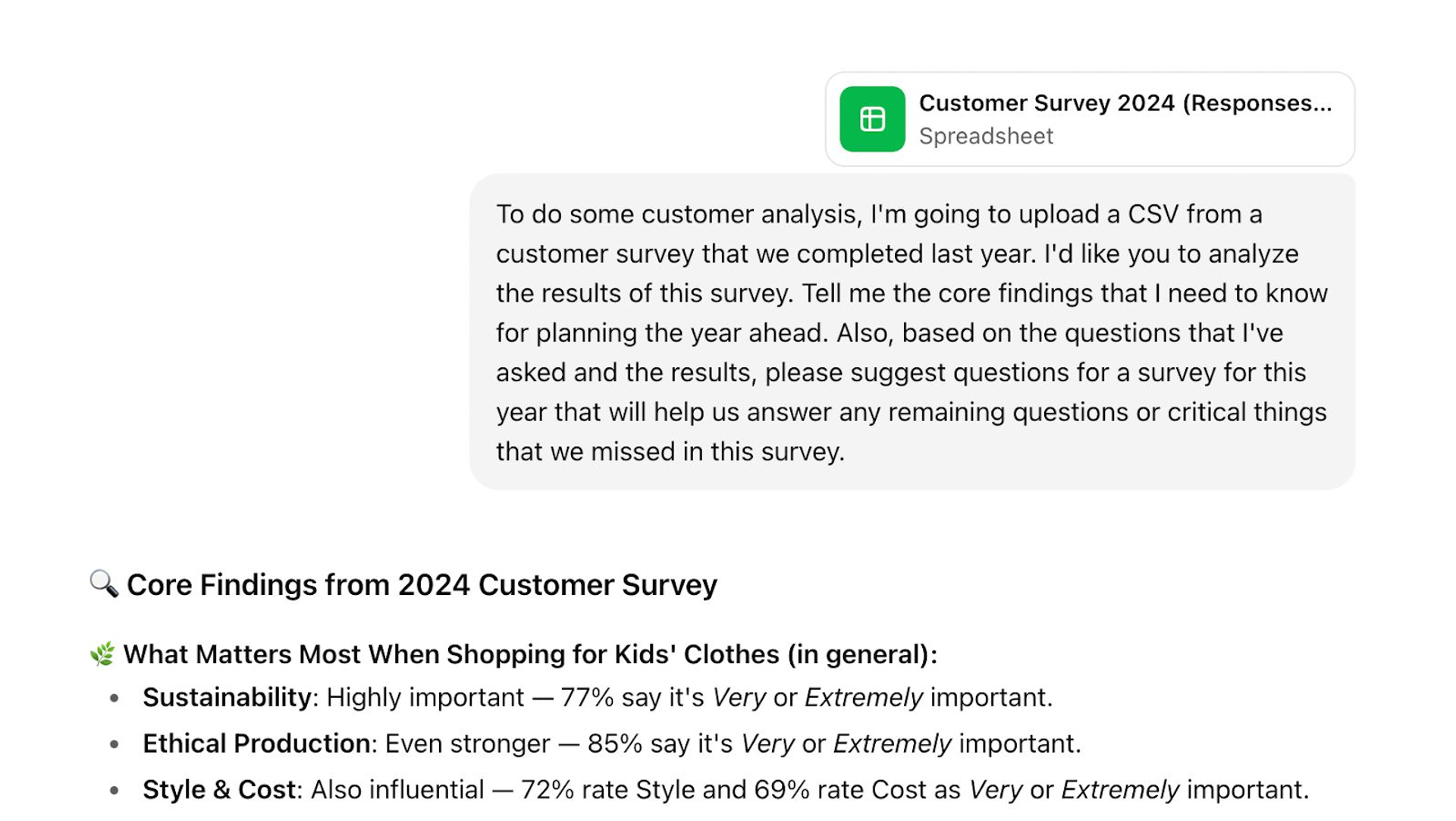This screenshot has width=1456, height=821.
Task: Click italic "Extremely" in the Sustainability bullet
Action: tap(864, 697)
